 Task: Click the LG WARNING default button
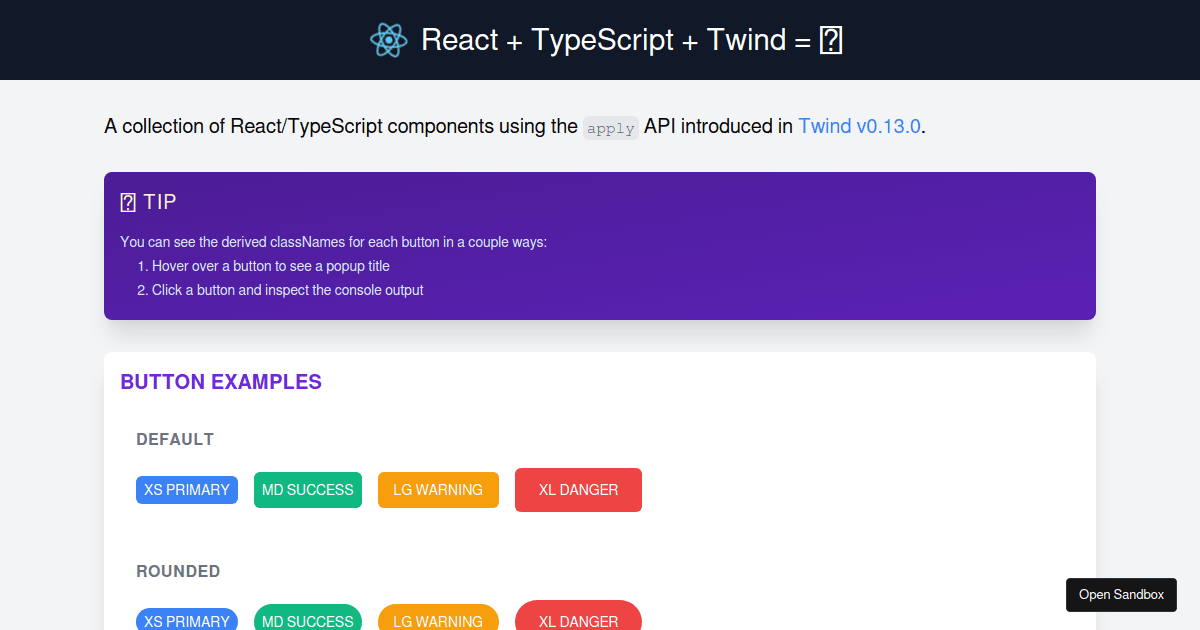[x=438, y=490]
